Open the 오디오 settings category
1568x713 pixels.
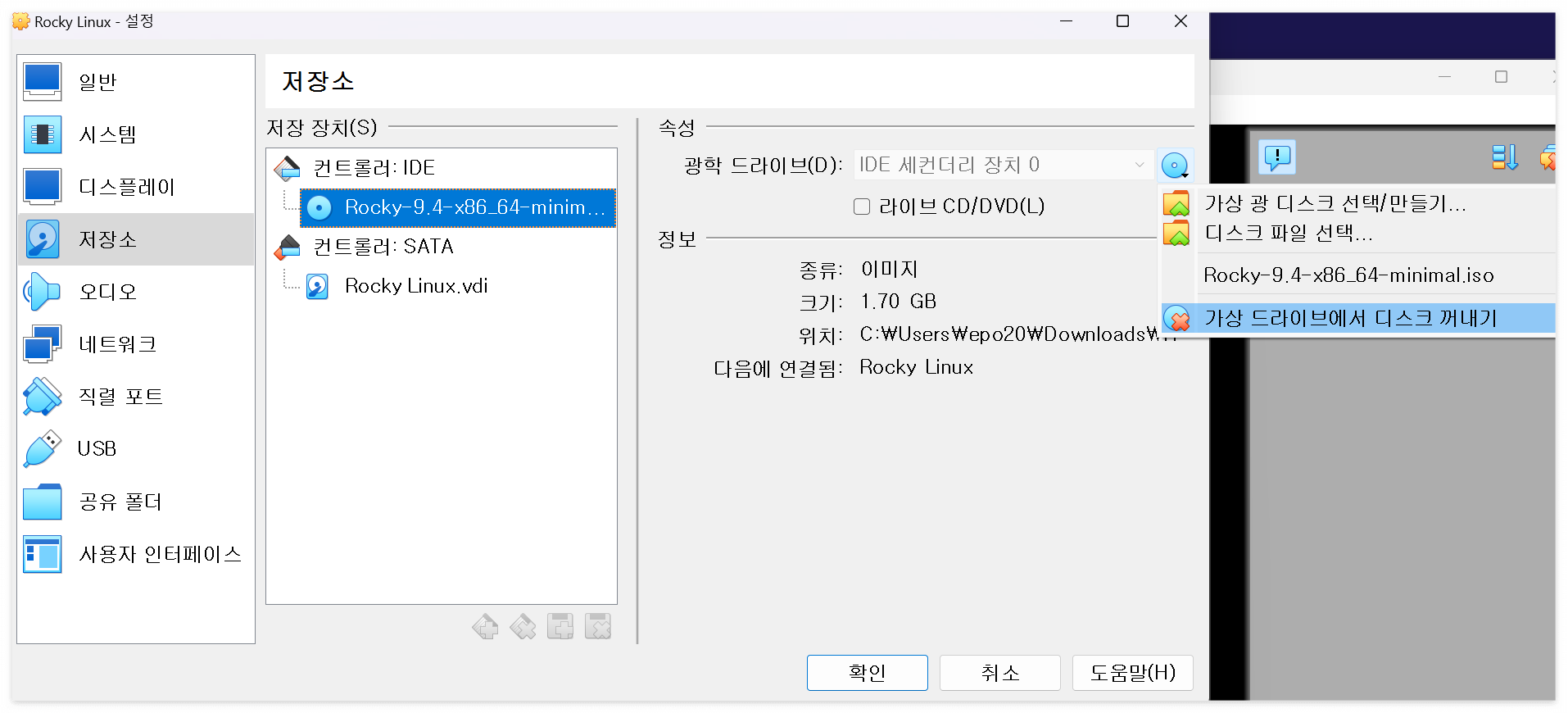tap(136, 292)
